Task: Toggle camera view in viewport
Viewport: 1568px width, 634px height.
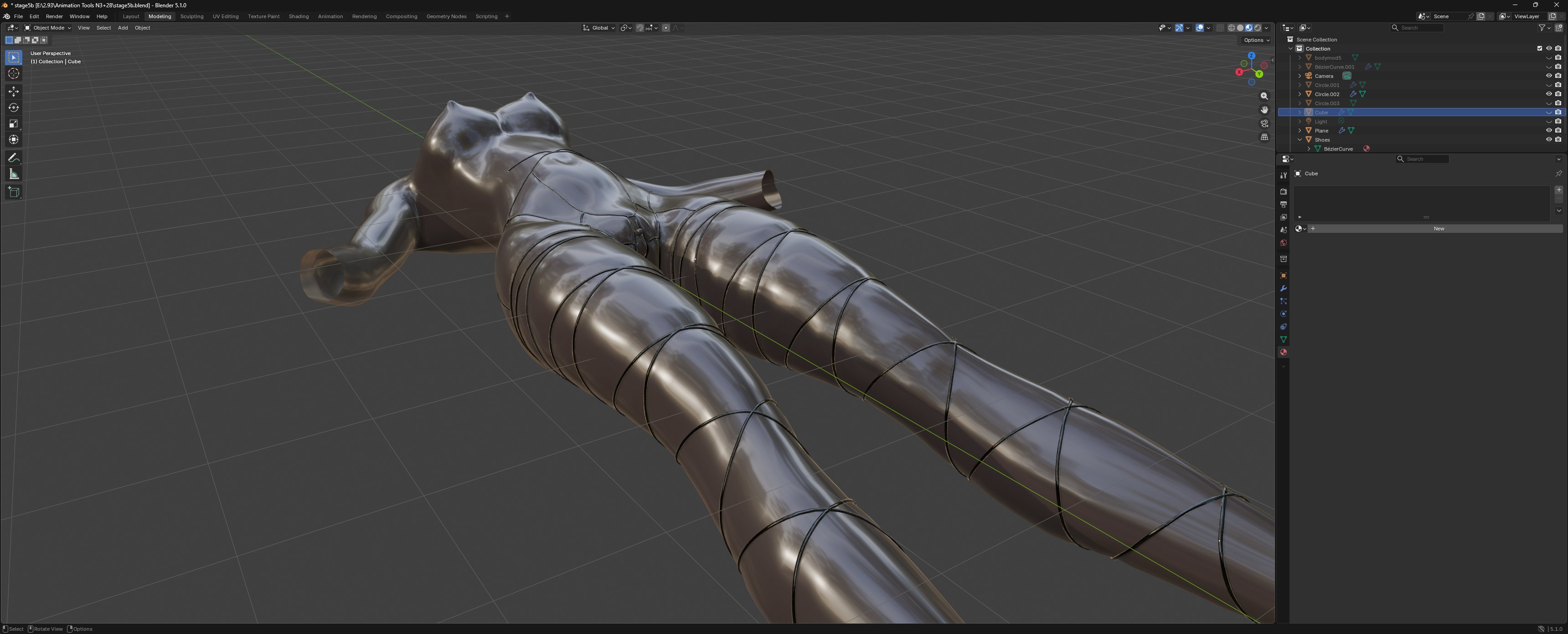Action: [1264, 123]
